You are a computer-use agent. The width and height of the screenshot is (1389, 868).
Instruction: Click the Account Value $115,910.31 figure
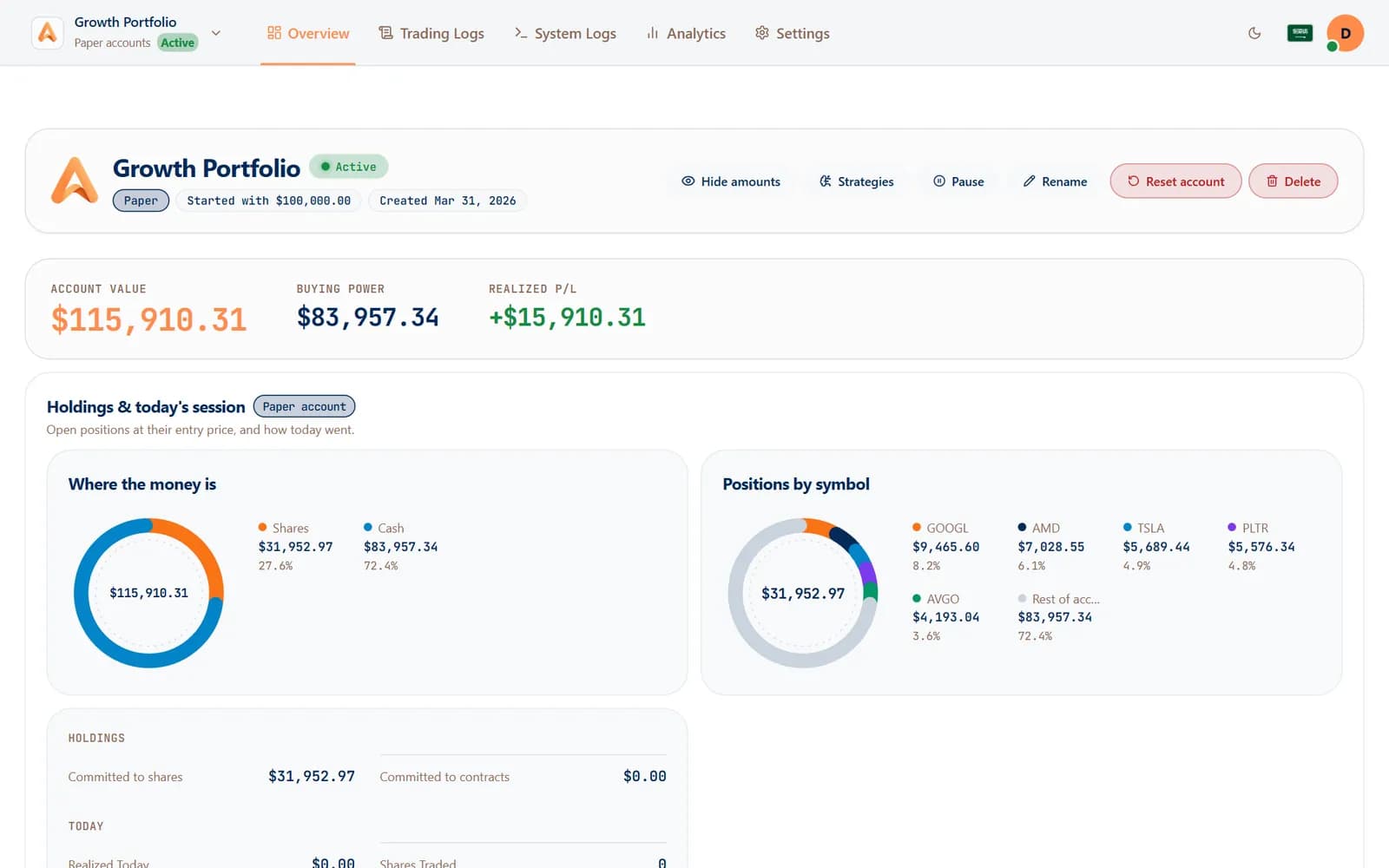pos(148,319)
